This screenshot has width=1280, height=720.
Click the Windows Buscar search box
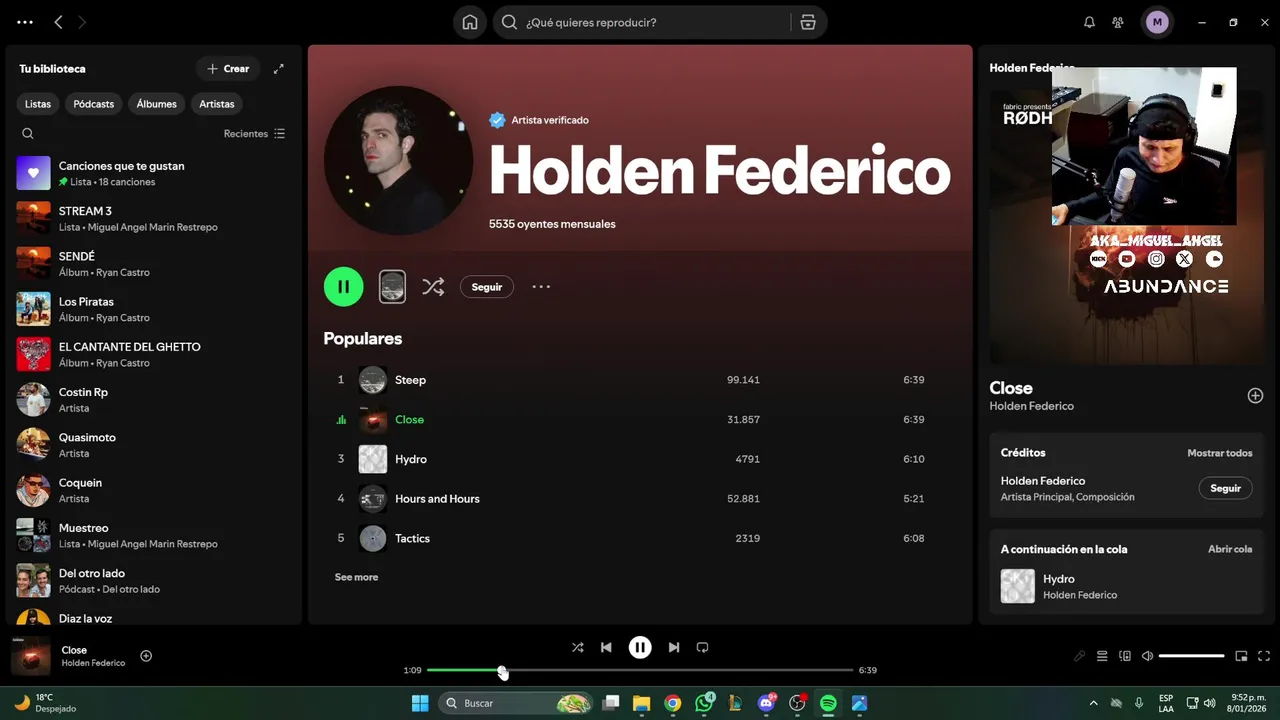click(x=516, y=703)
